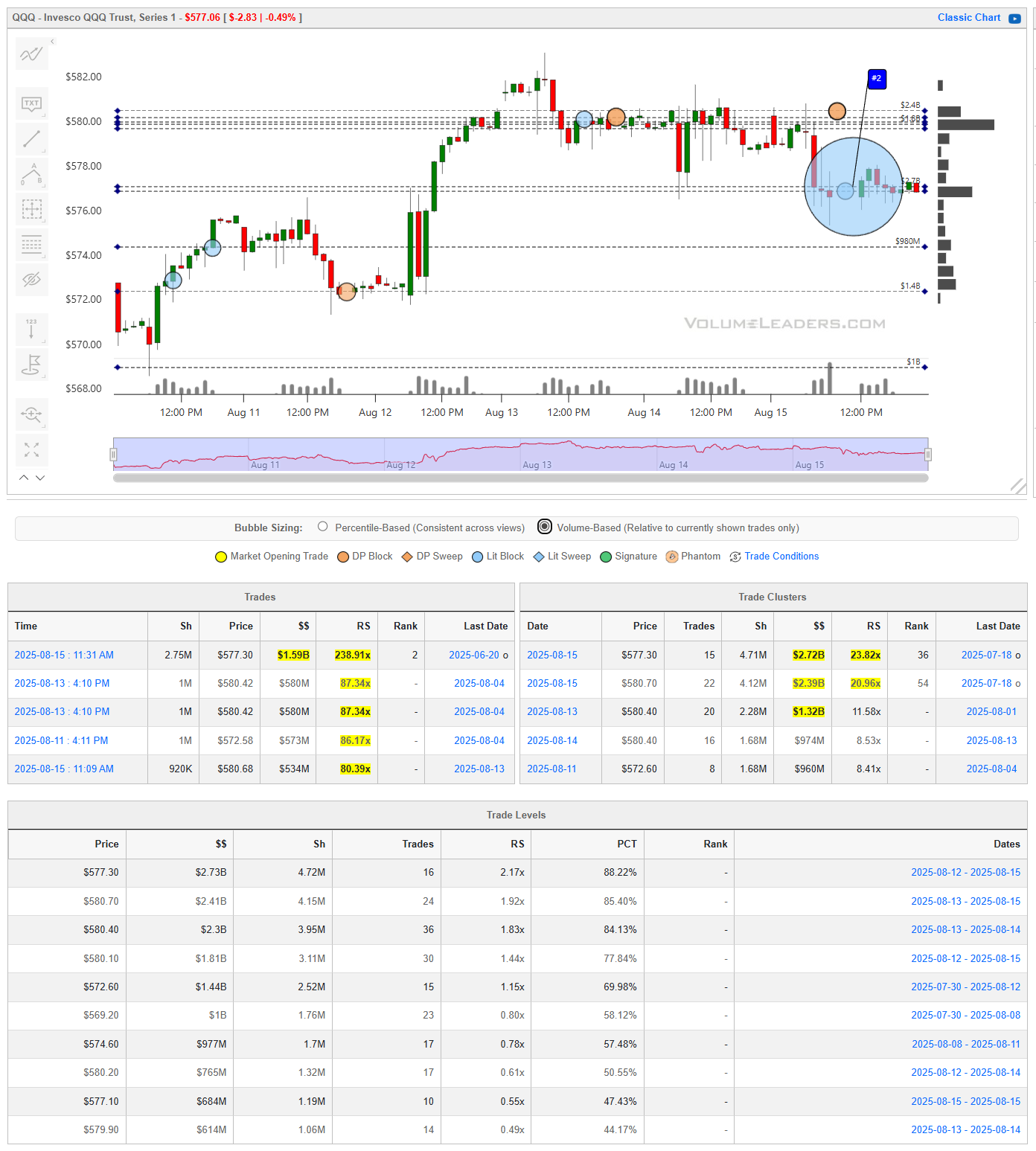Click the DP Block legend circle
Screen dimensions: 1036x1151
tap(343, 557)
